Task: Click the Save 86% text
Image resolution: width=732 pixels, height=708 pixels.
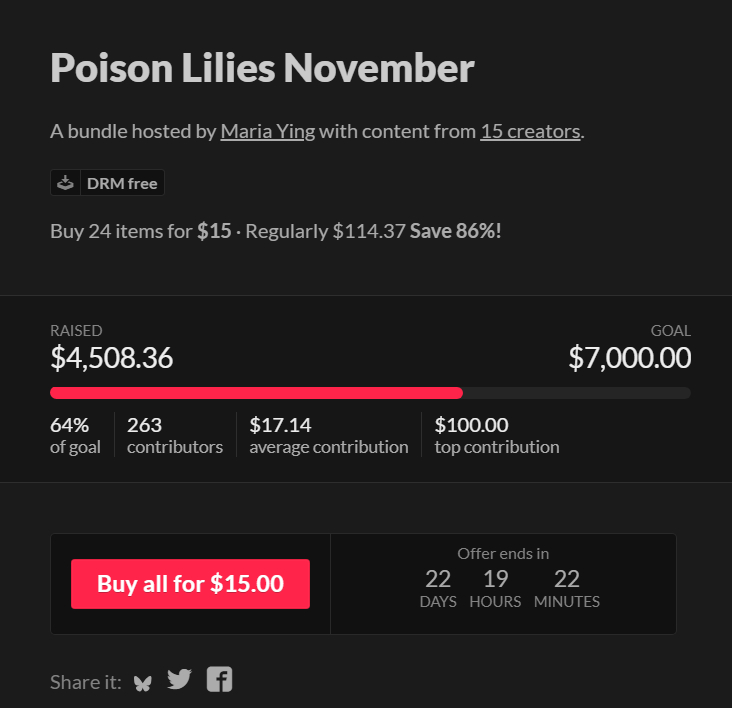Action: click(x=455, y=231)
